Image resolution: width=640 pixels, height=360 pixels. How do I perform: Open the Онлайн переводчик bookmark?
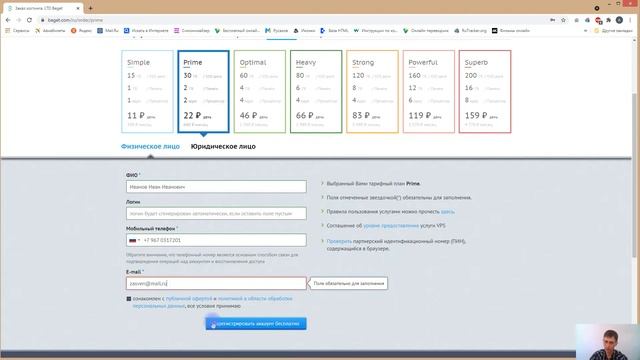(426, 31)
